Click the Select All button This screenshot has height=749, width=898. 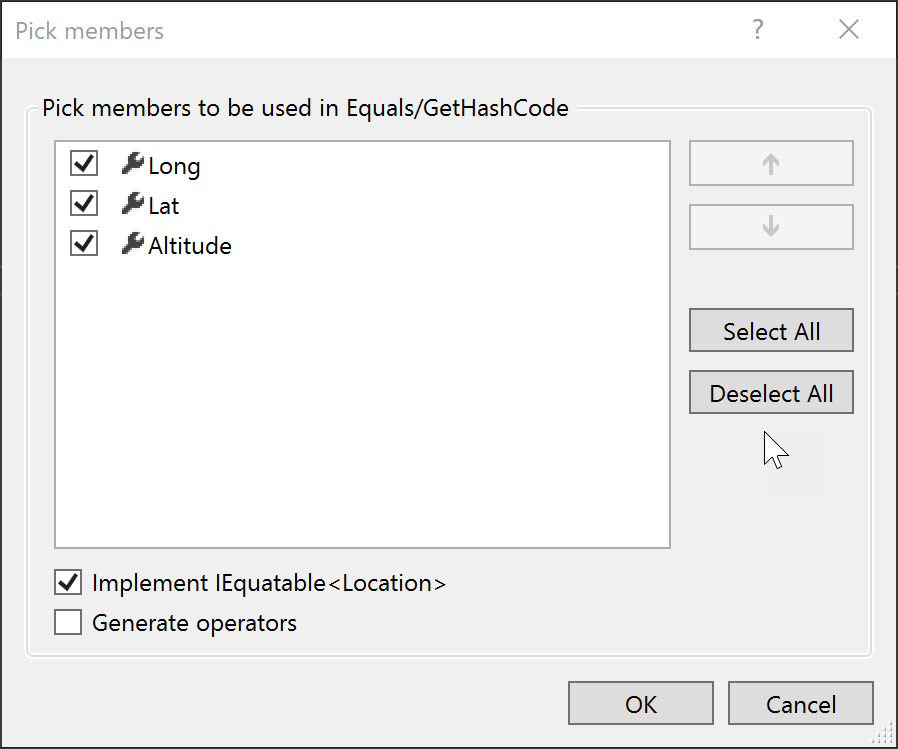click(x=770, y=330)
